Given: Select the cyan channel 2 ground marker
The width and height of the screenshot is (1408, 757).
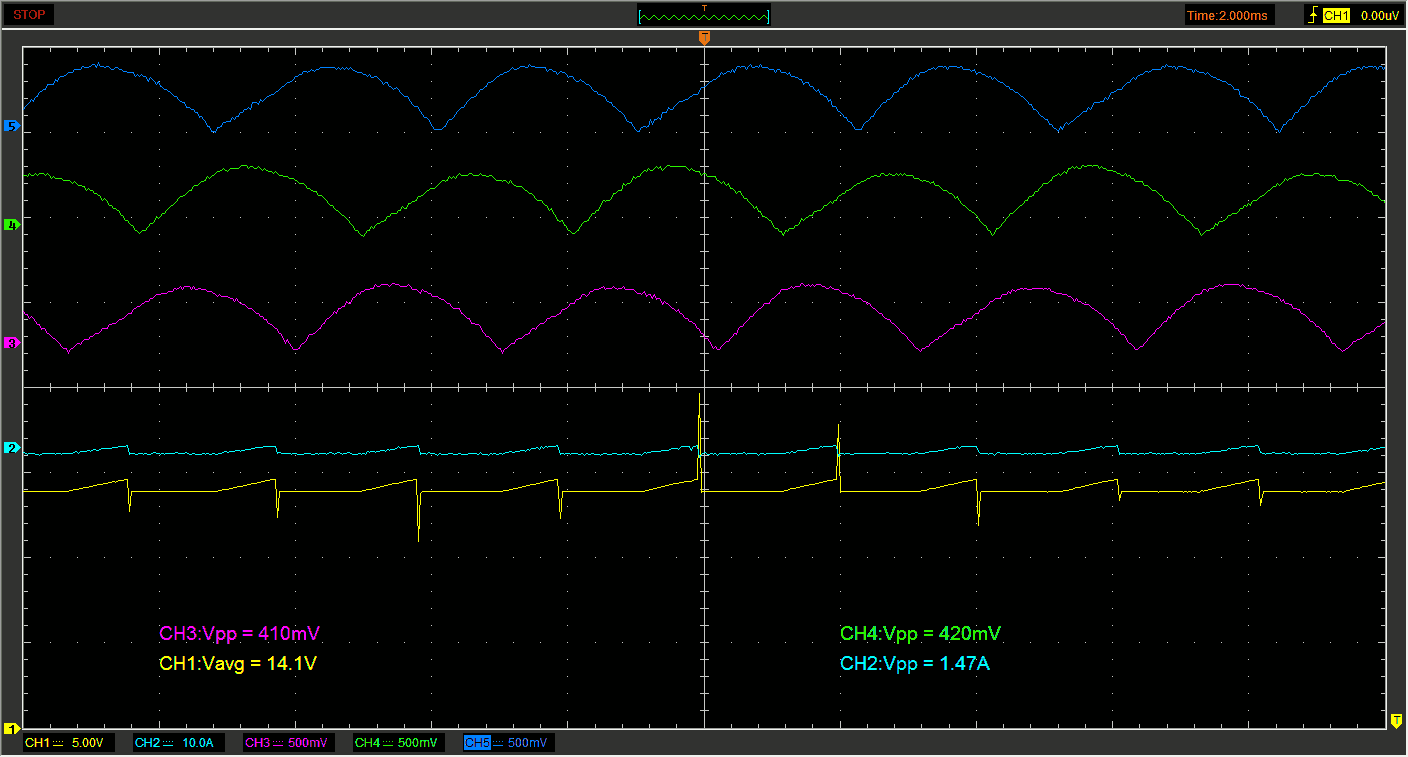Looking at the screenshot, I should [x=12, y=448].
